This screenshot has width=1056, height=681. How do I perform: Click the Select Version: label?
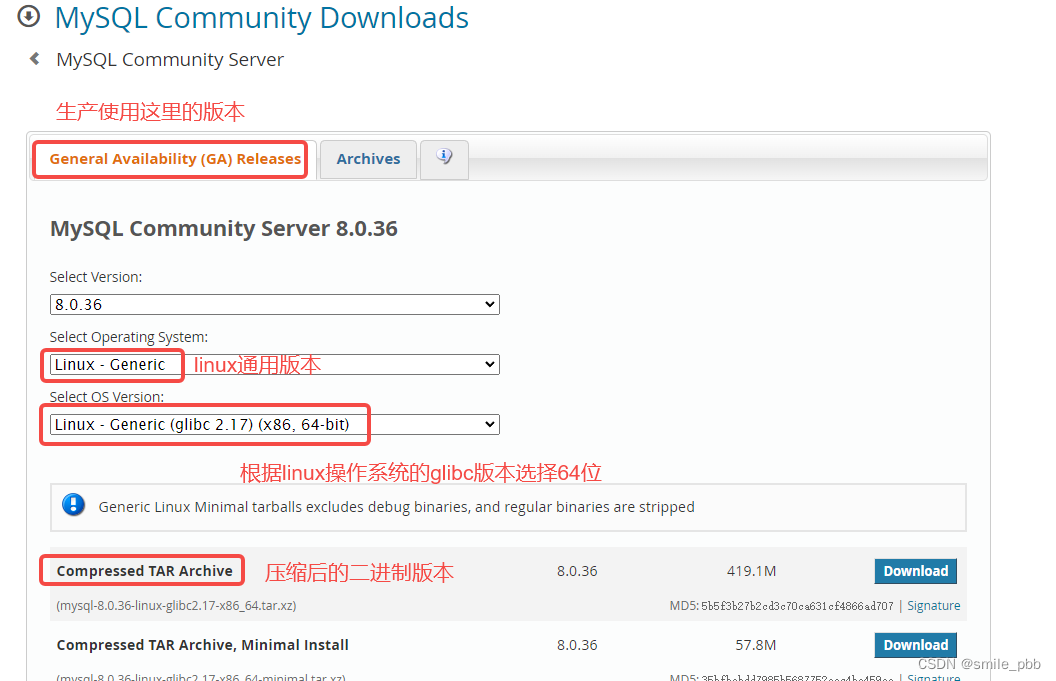click(x=96, y=277)
